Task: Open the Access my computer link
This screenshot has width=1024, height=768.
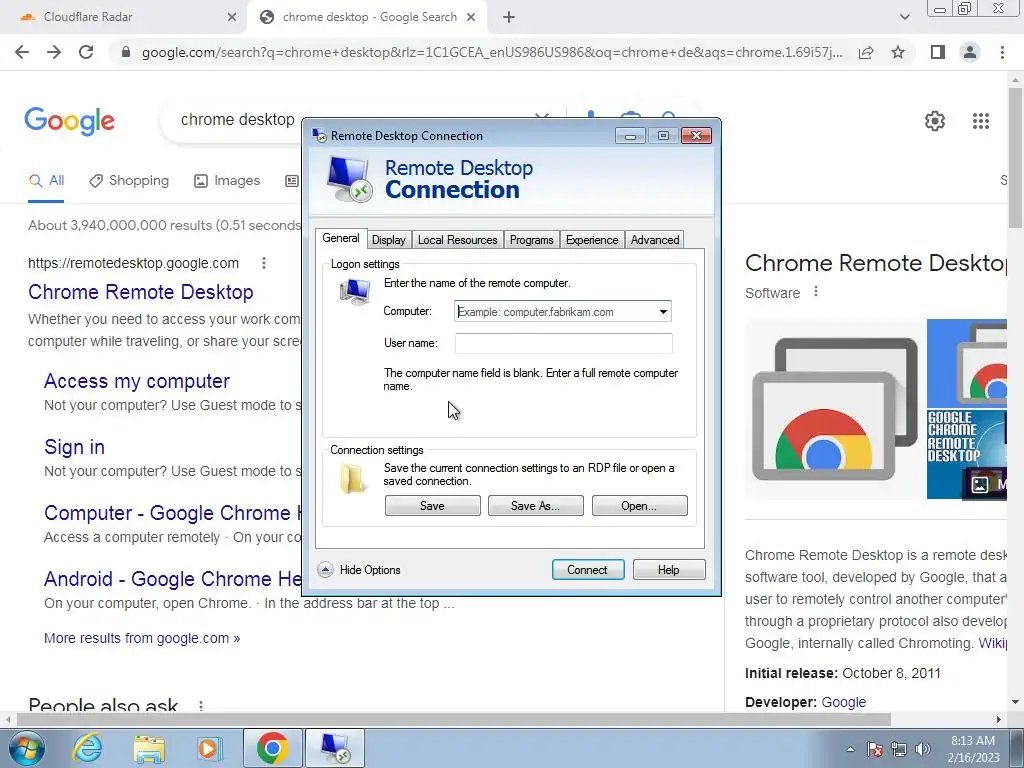Action: point(136,381)
